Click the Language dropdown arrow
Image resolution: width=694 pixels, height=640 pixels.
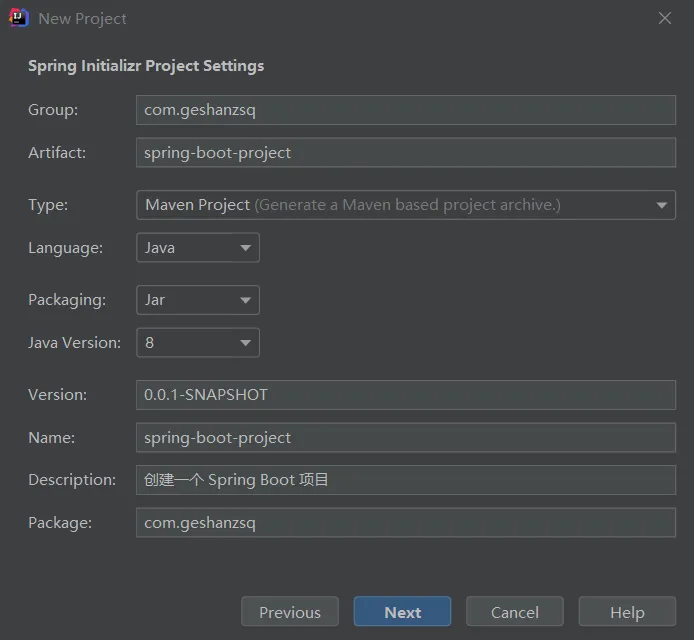(x=246, y=248)
